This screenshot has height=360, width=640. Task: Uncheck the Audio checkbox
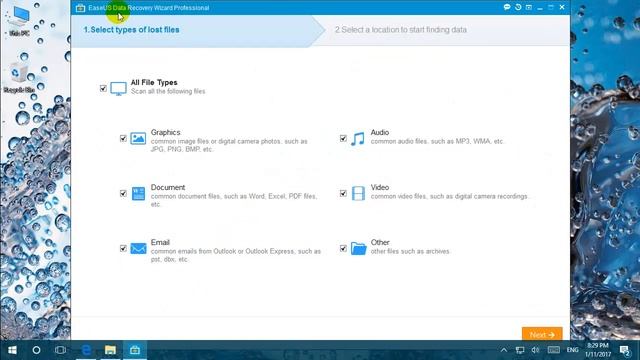point(343,138)
